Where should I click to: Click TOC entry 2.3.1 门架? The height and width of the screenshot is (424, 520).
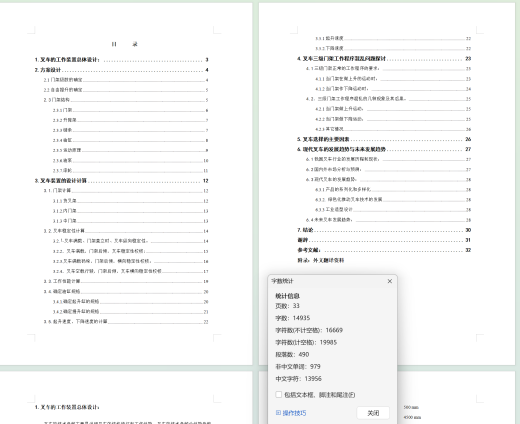pyautogui.click(x=131, y=110)
